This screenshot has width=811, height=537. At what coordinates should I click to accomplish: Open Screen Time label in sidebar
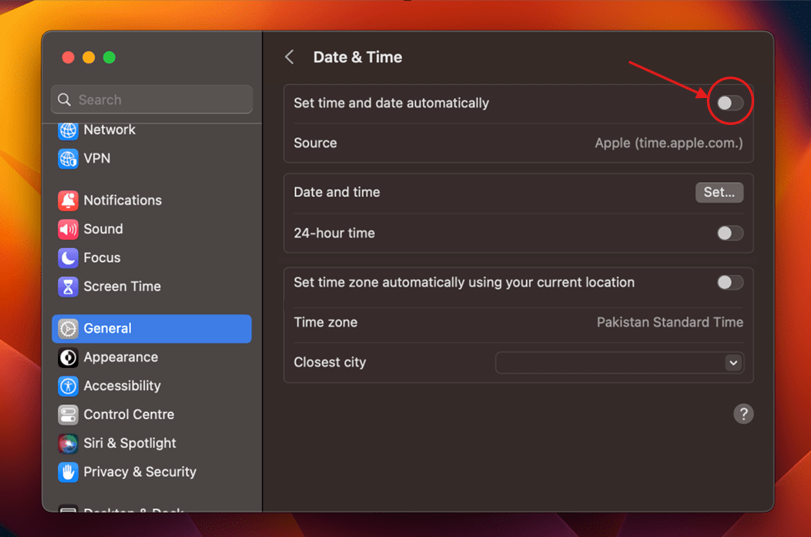click(122, 287)
